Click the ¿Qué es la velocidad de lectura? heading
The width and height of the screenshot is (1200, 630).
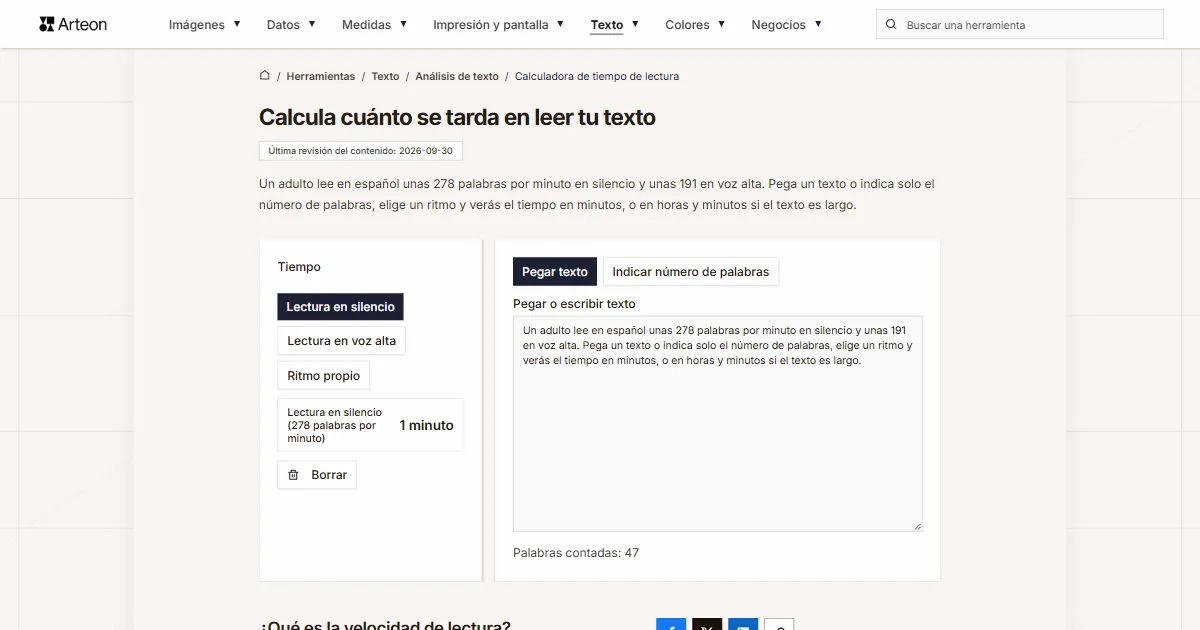click(386, 624)
